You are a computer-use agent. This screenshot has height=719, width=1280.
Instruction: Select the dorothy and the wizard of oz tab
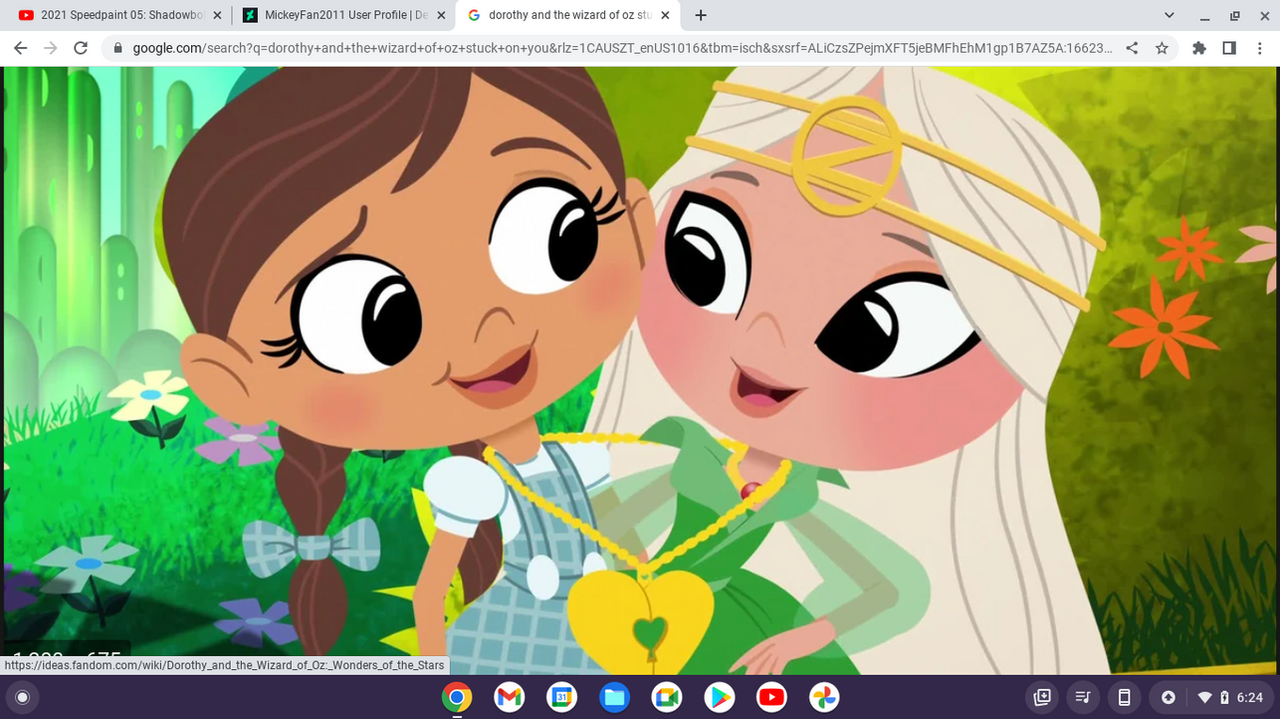(x=569, y=15)
